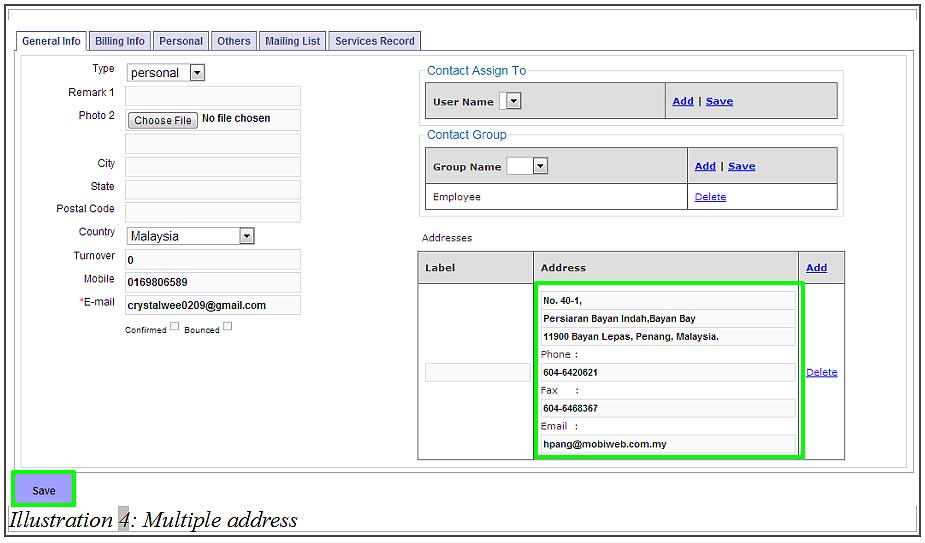This screenshot has width=925, height=543.
Task: Delete the address entry in Addresses table
Action: (821, 372)
